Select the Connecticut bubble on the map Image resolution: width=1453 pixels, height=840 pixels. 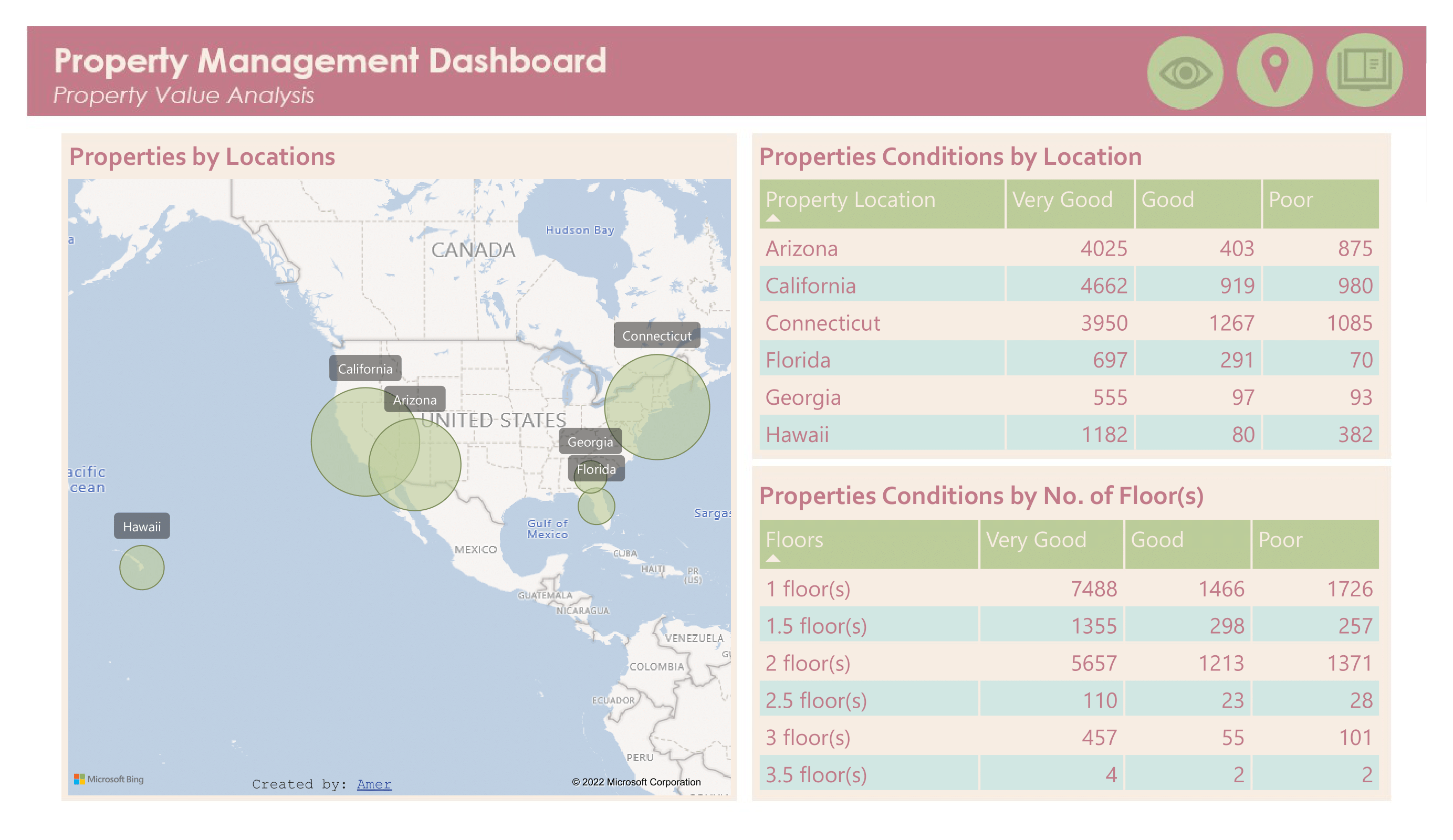(x=657, y=406)
